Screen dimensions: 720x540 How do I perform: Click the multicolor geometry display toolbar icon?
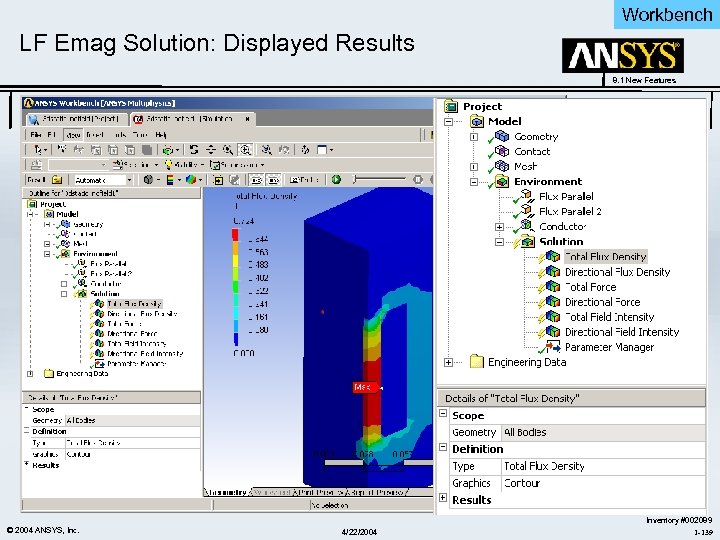(x=191, y=180)
